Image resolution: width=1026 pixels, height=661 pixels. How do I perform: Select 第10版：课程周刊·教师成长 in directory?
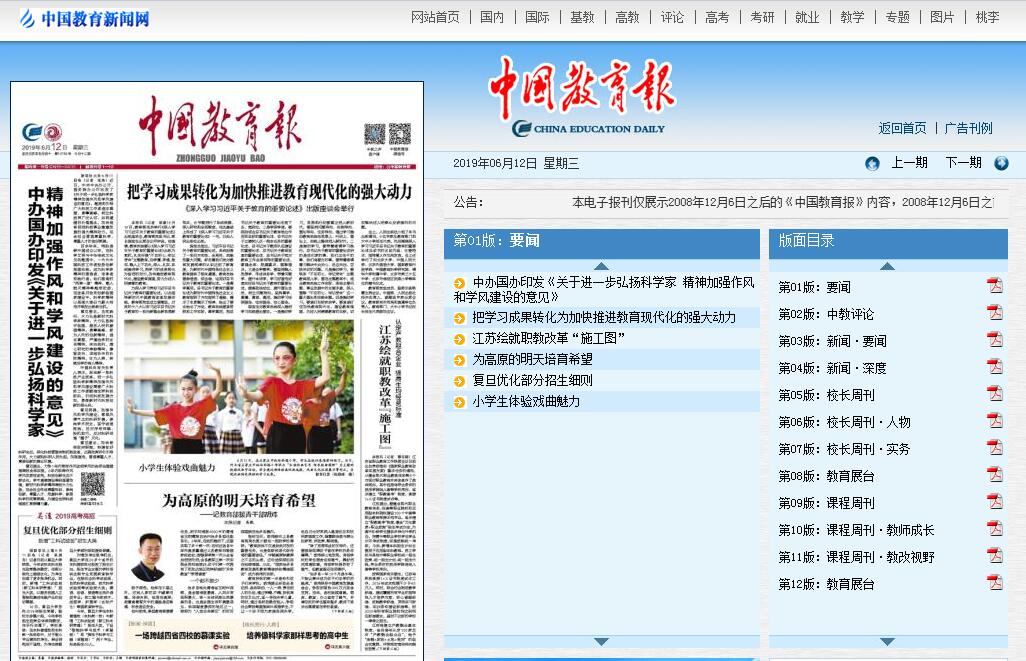[857, 530]
